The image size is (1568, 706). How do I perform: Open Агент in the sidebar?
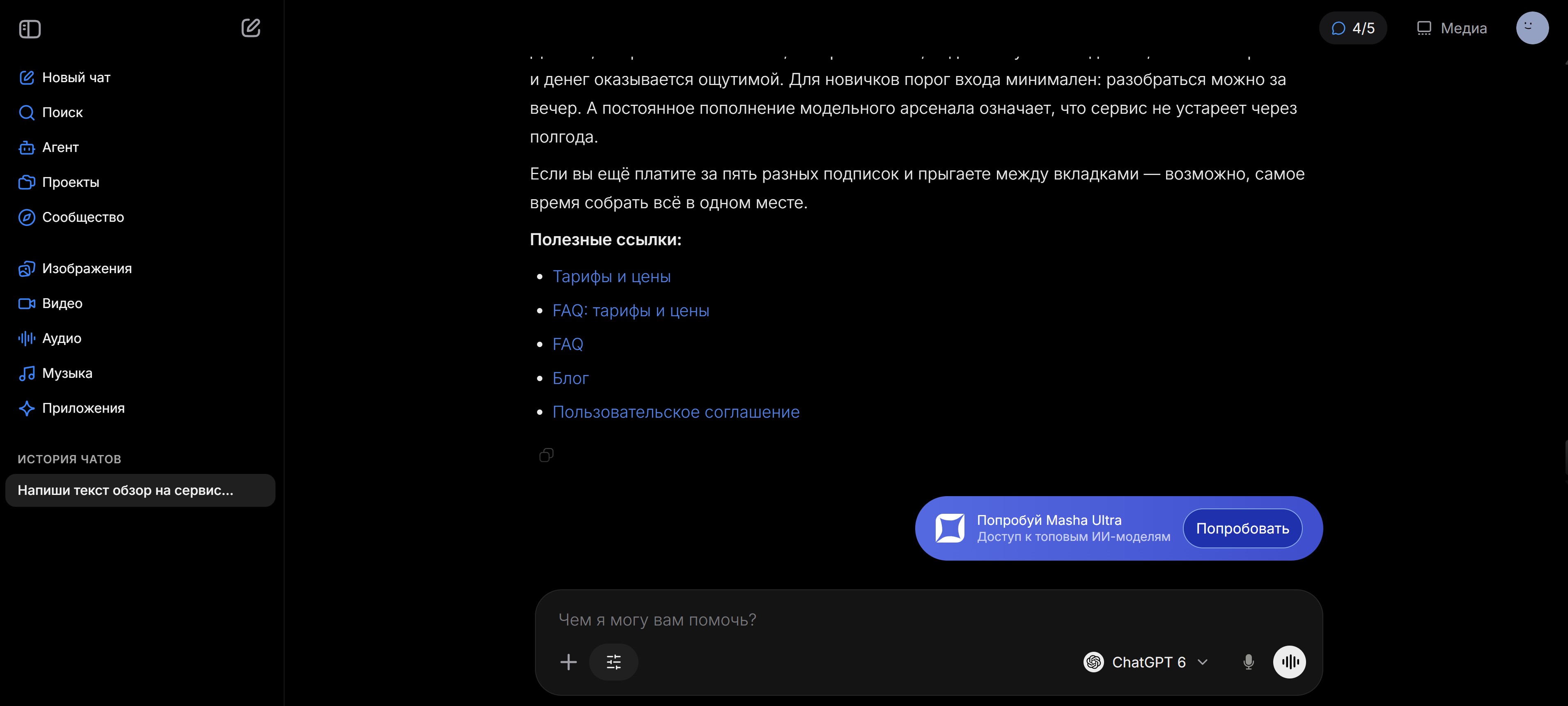coord(49,147)
